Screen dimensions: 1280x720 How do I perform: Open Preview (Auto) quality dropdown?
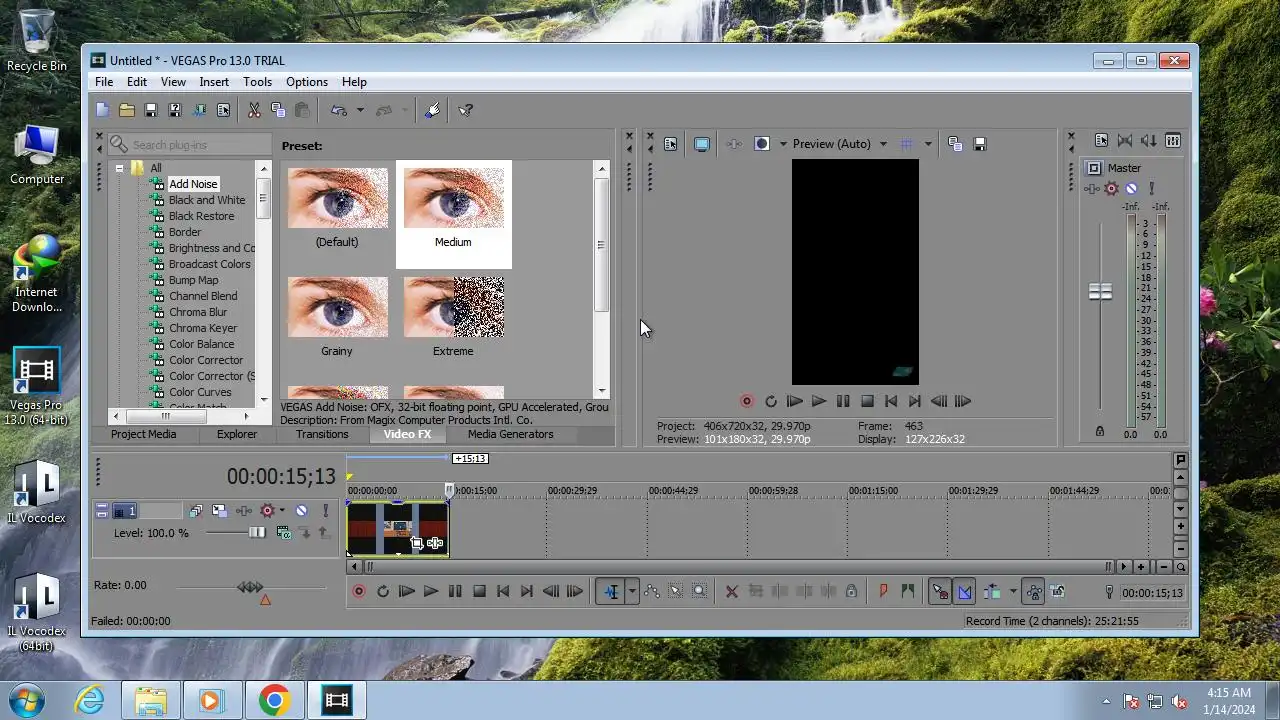[x=883, y=144]
